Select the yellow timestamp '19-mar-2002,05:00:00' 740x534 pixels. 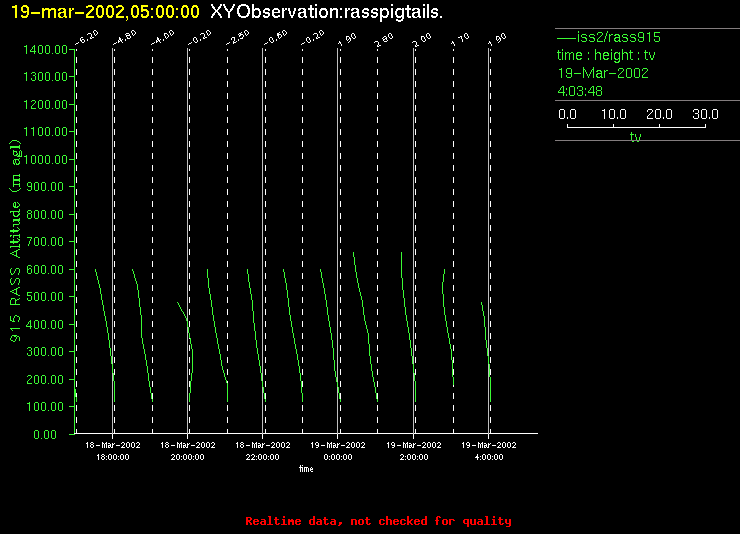[105, 12]
